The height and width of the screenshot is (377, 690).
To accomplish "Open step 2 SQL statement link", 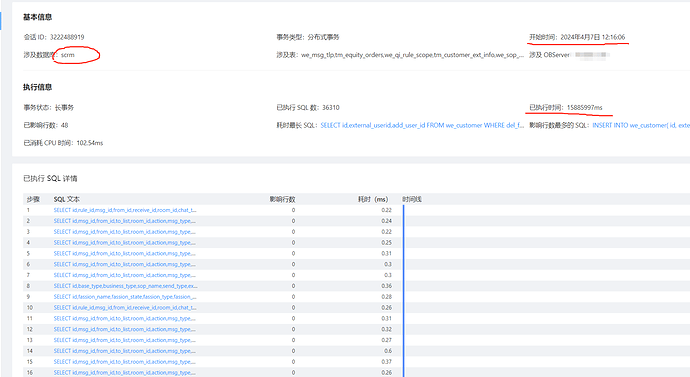I will pos(125,221).
